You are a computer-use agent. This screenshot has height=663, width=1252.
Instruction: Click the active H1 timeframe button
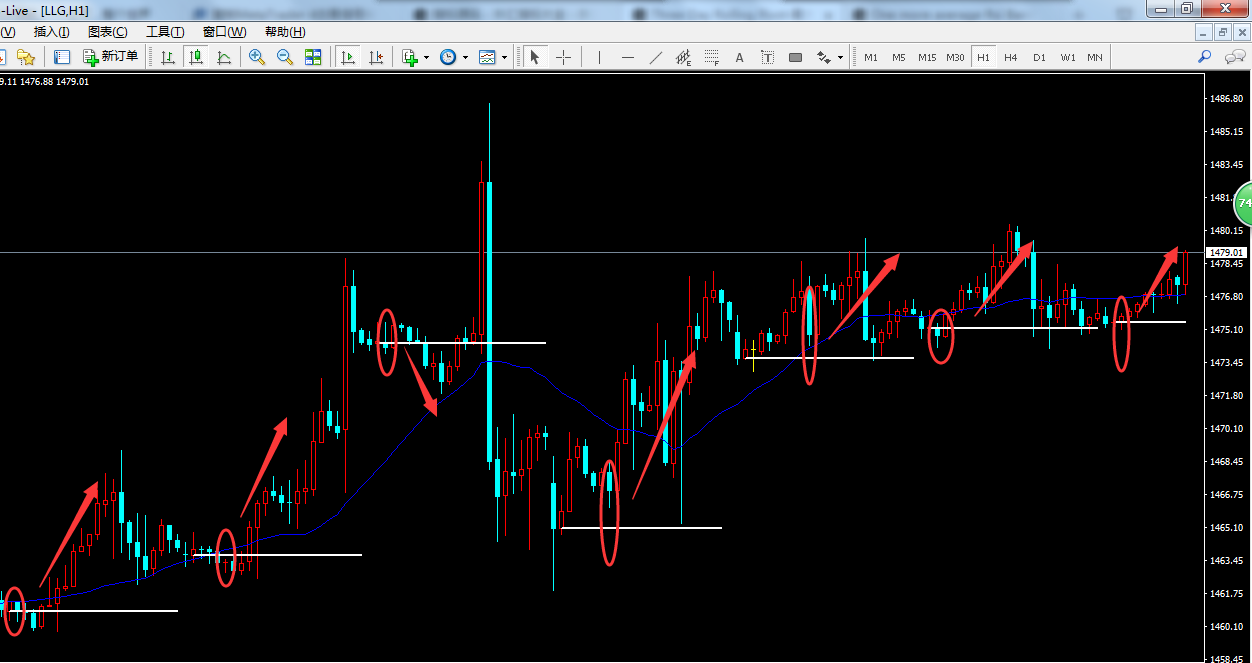[984, 57]
